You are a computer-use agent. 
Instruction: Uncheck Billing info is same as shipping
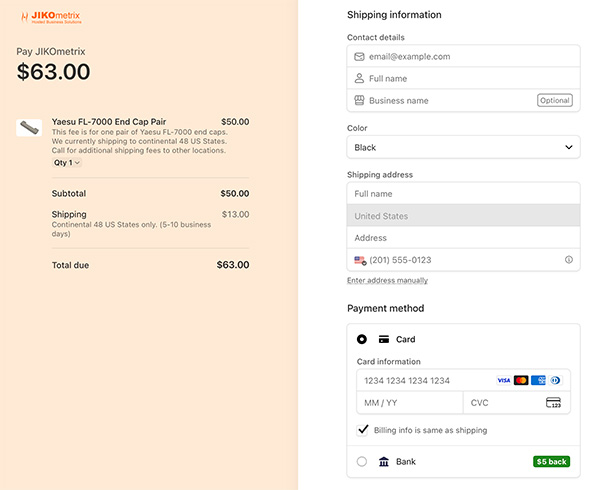[363, 430]
